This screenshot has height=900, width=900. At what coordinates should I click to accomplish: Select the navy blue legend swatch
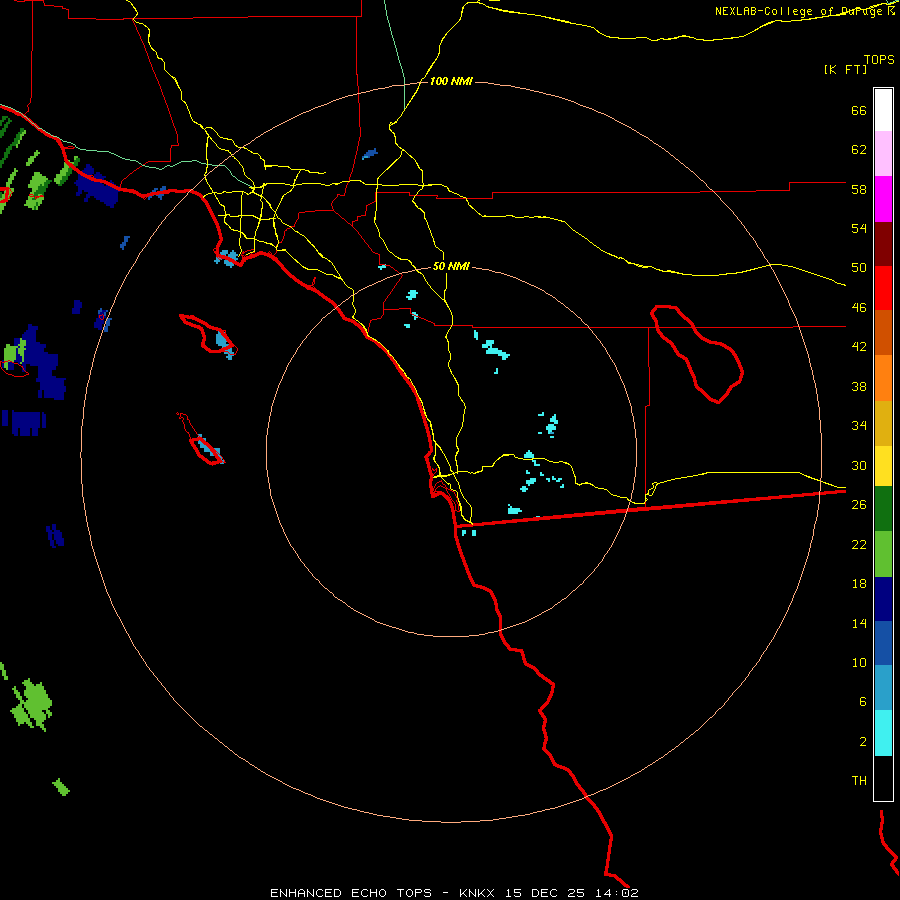click(x=883, y=599)
